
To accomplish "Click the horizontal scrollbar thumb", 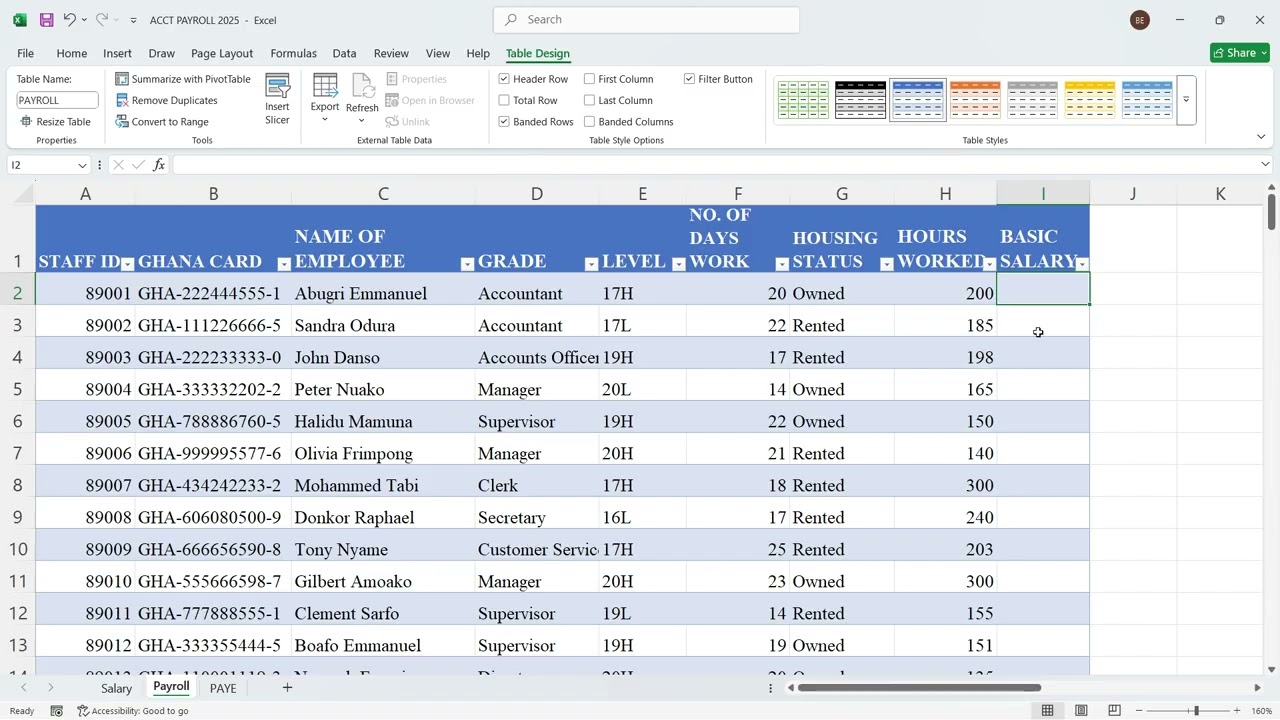I will (x=919, y=688).
